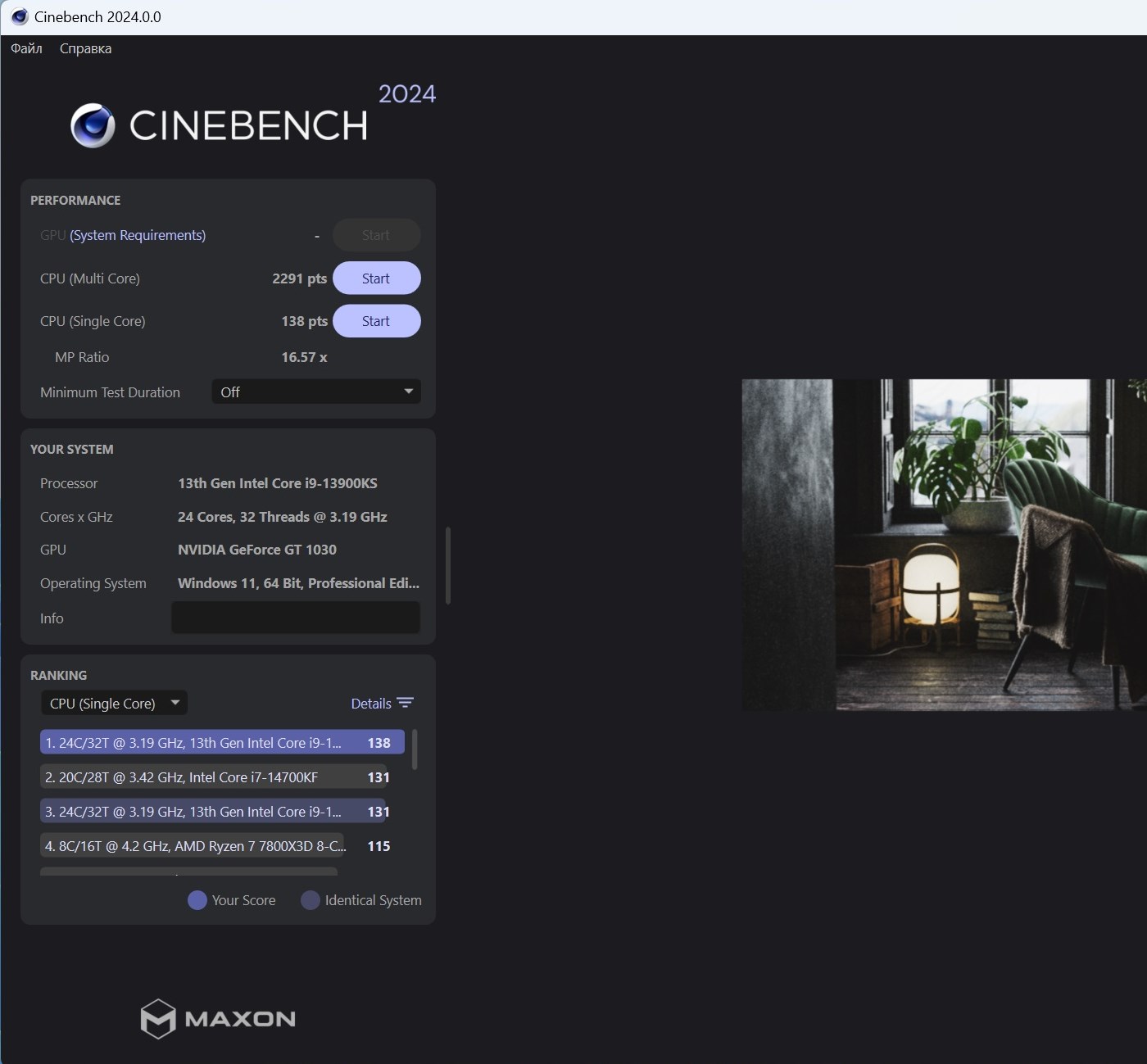Click the Cinebench sphere logo
This screenshot has height=1064, width=1147.
[93, 125]
